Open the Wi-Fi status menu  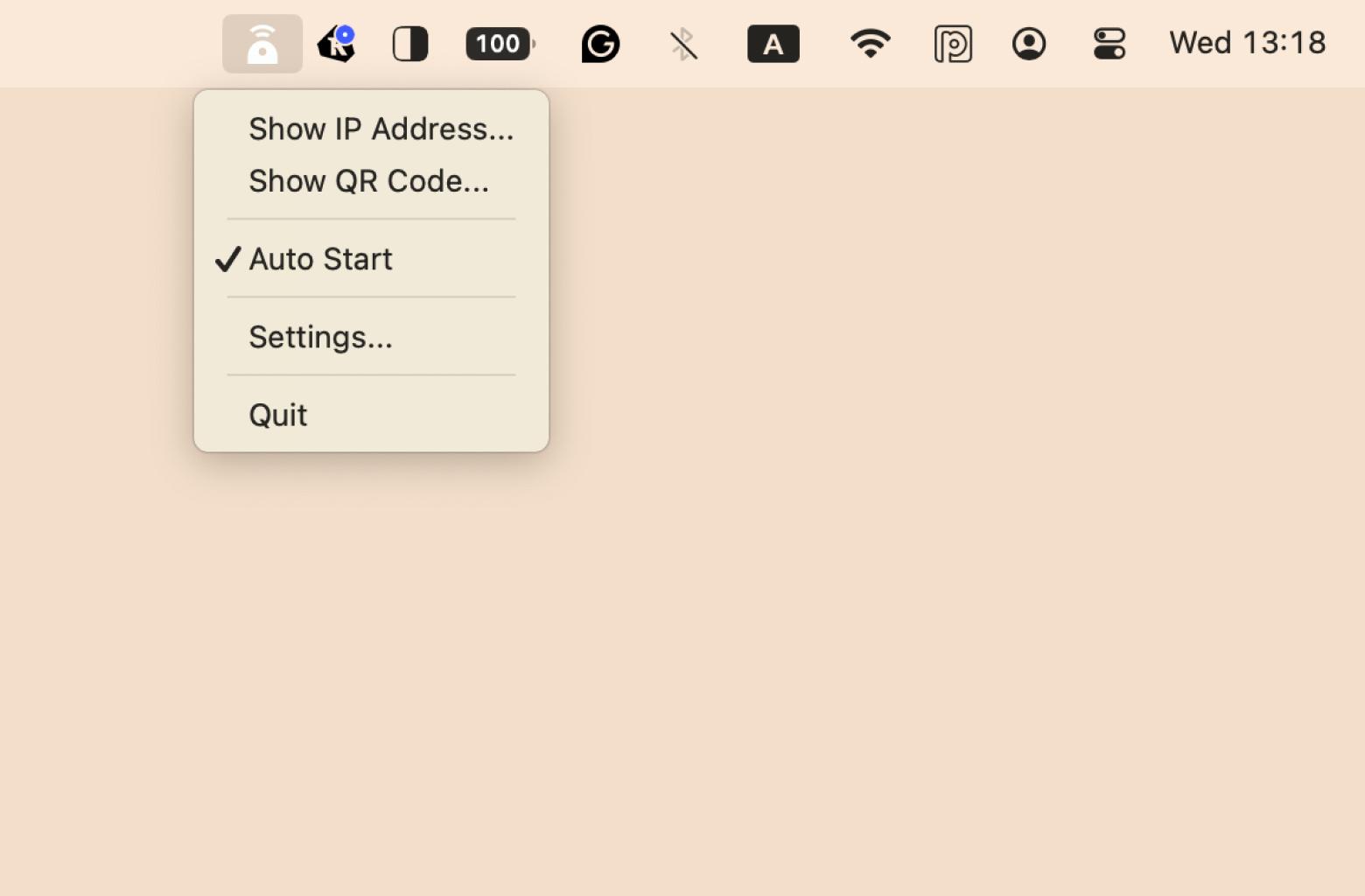(870, 44)
